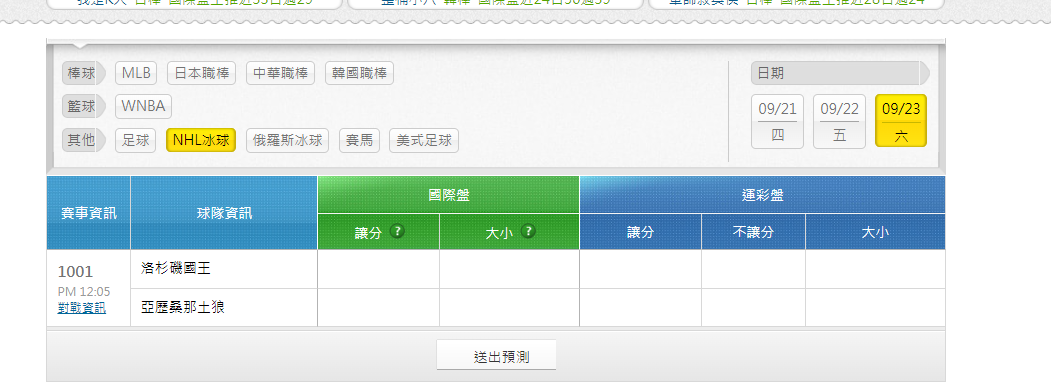Pick the 09/22 date
Image resolution: width=1051 pixels, height=386 pixels.
(839, 121)
